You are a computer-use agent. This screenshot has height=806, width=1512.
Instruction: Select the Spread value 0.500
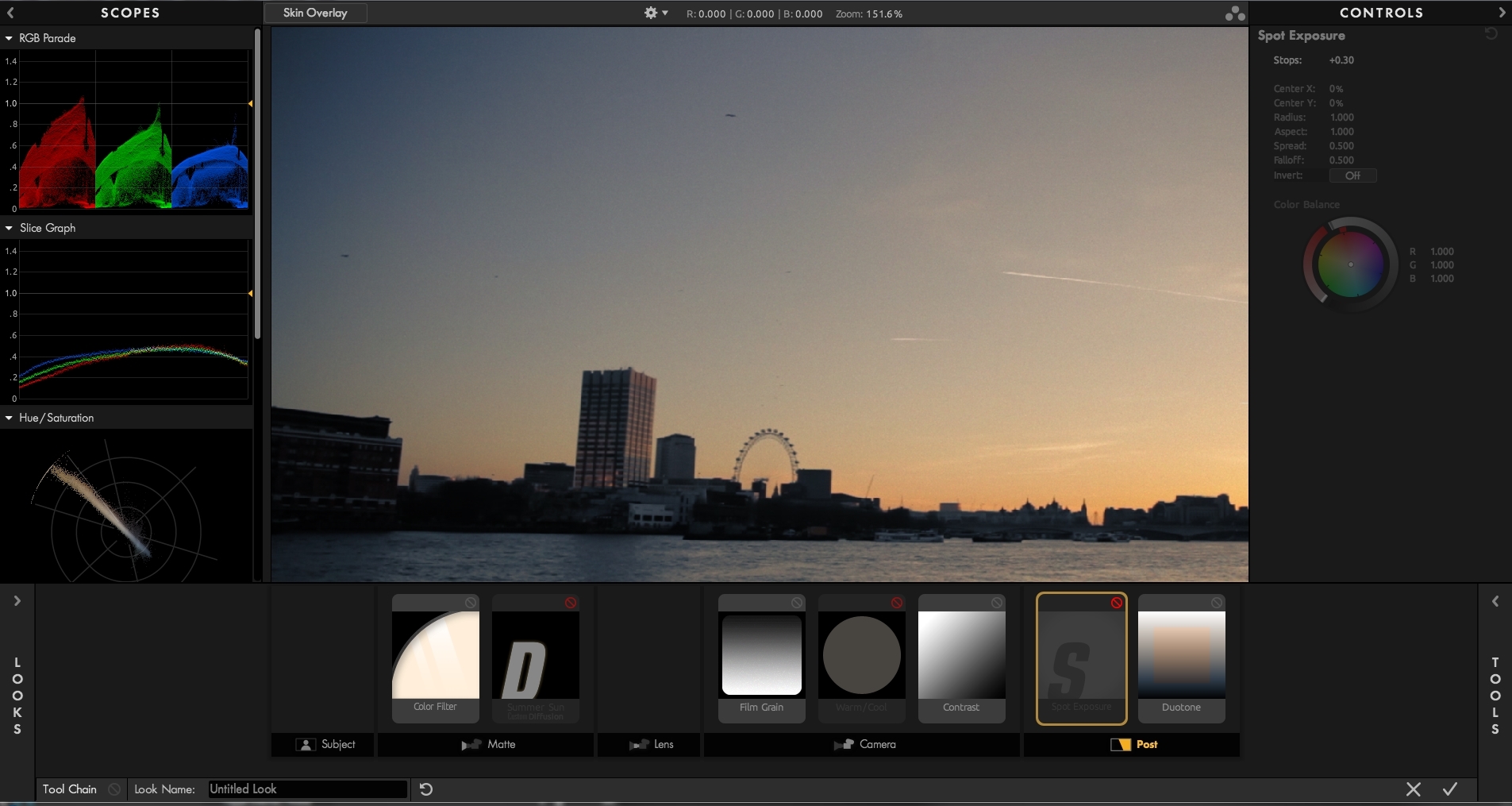pos(1341,146)
